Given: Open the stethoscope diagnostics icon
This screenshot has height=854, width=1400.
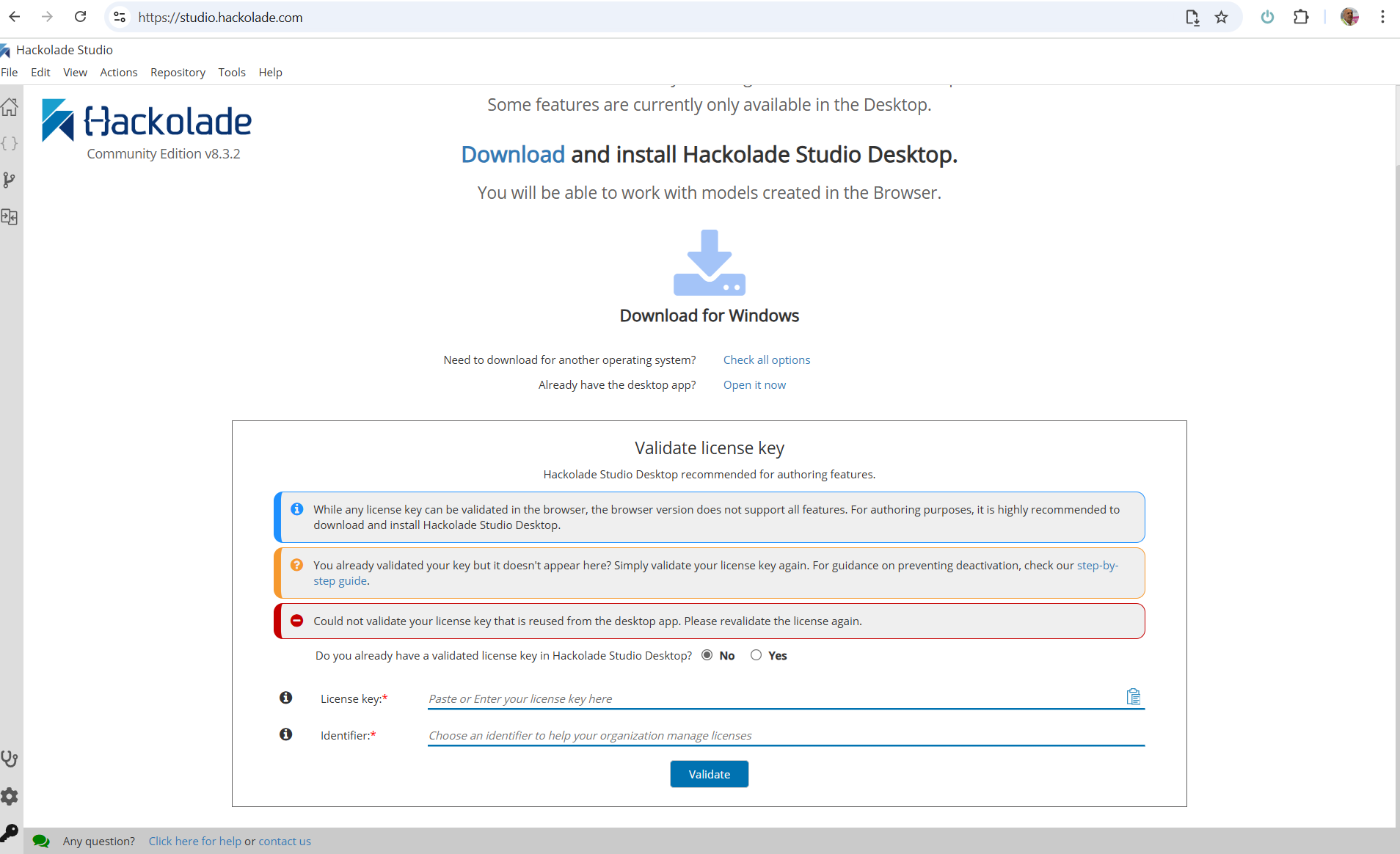Looking at the screenshot, I should tap(10, 759).
